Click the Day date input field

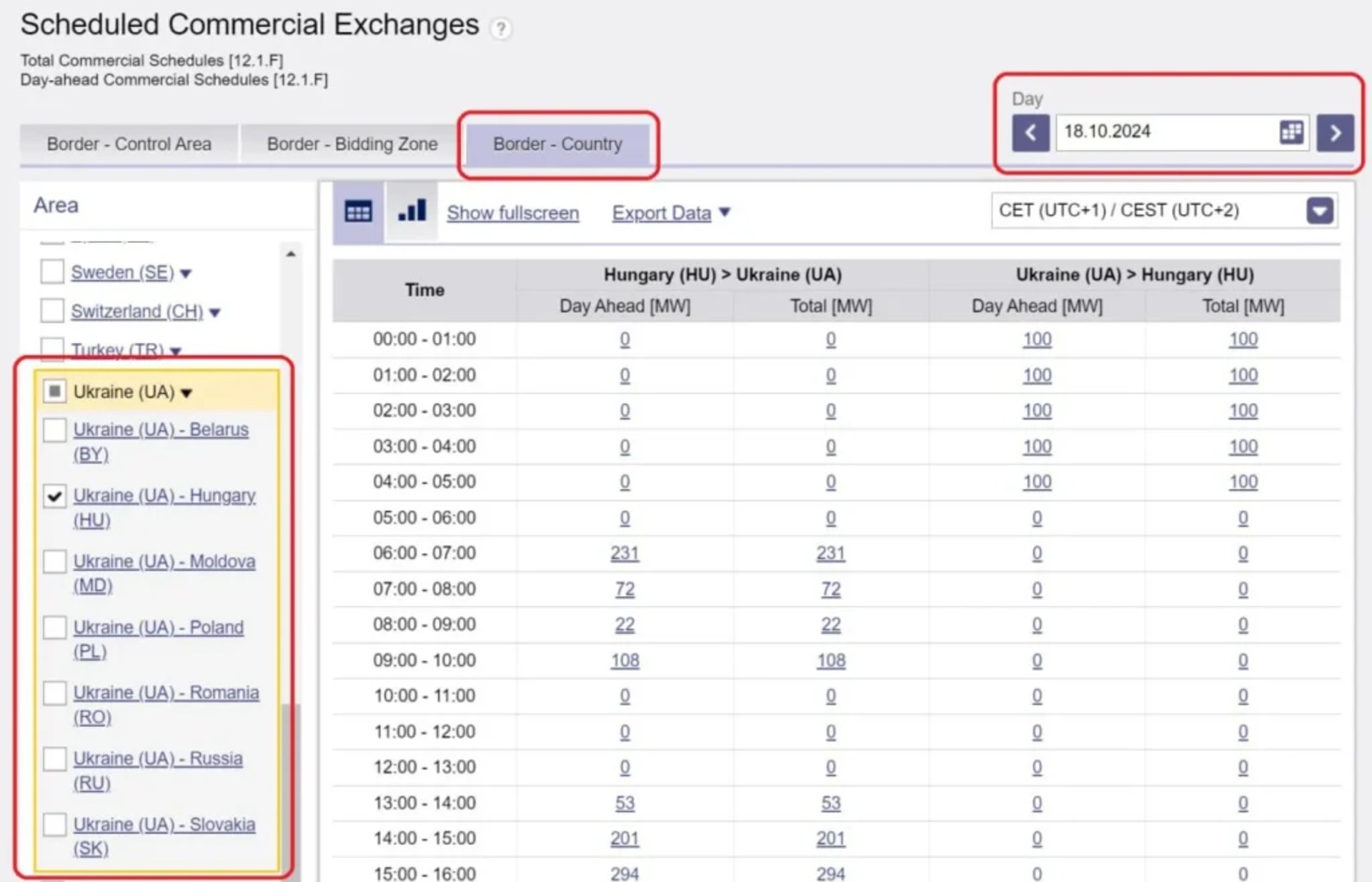1182,133
